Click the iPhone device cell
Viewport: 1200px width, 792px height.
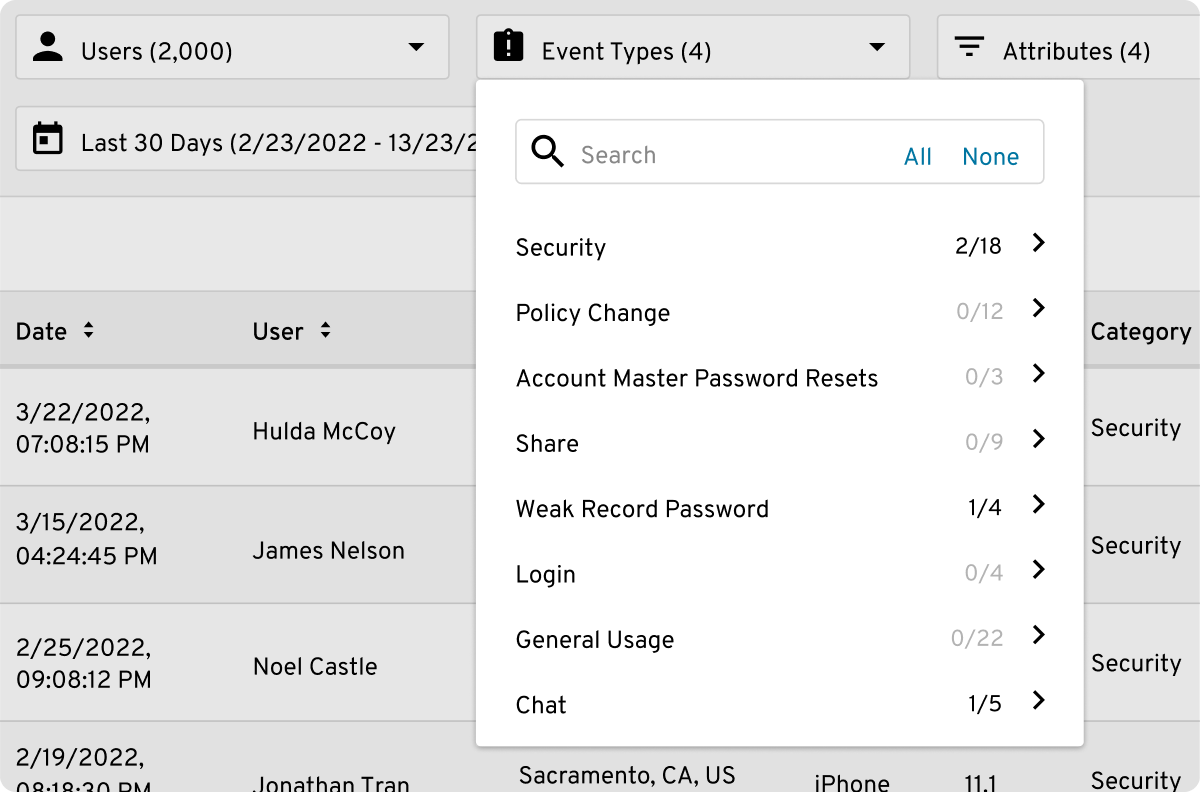point(852,782)
